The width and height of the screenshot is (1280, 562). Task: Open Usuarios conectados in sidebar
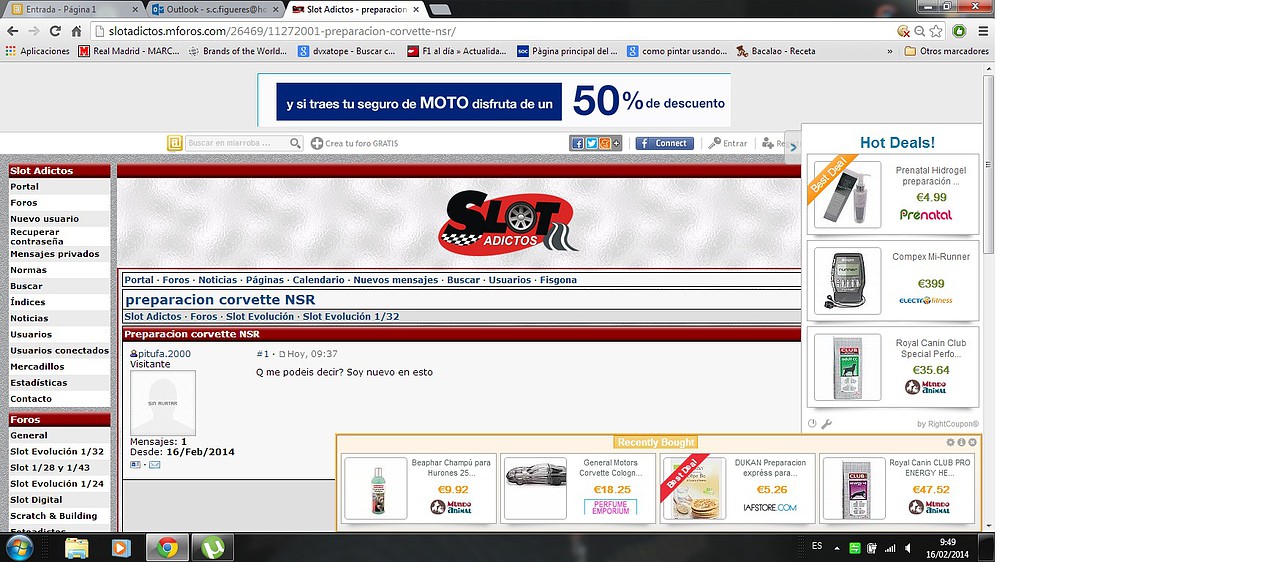click(60, 350)
